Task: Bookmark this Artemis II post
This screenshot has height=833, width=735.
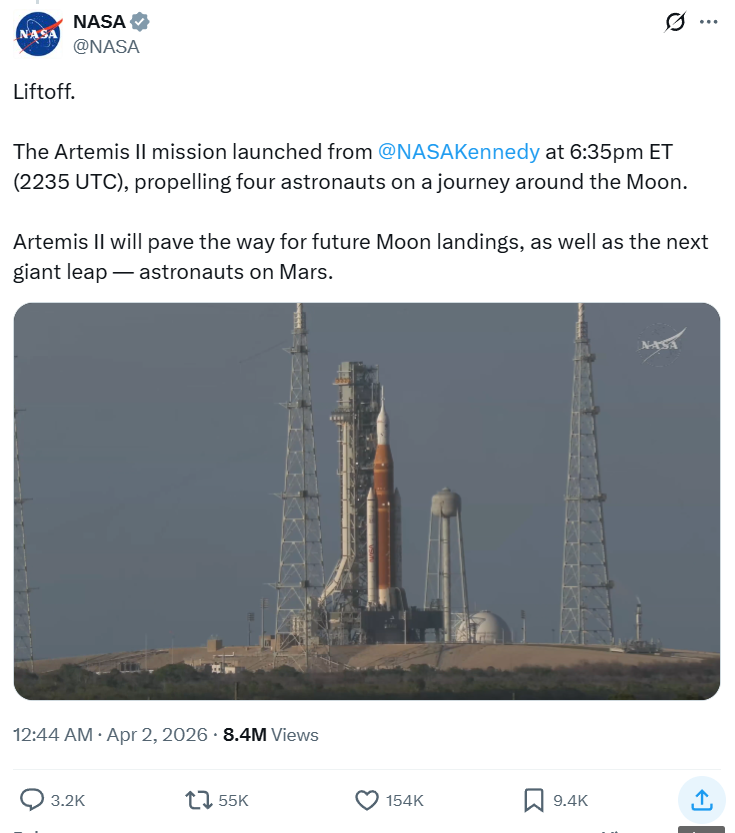Action: (x=534, y=799)
